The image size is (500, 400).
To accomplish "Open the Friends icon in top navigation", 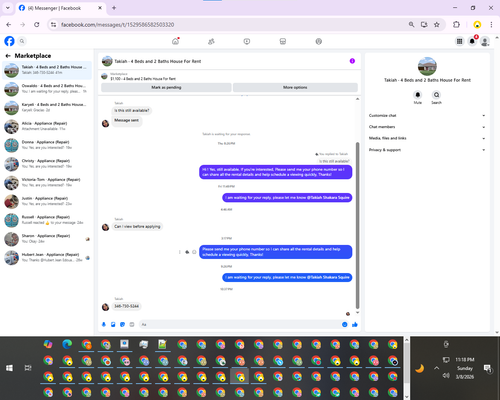I will 211,41.
